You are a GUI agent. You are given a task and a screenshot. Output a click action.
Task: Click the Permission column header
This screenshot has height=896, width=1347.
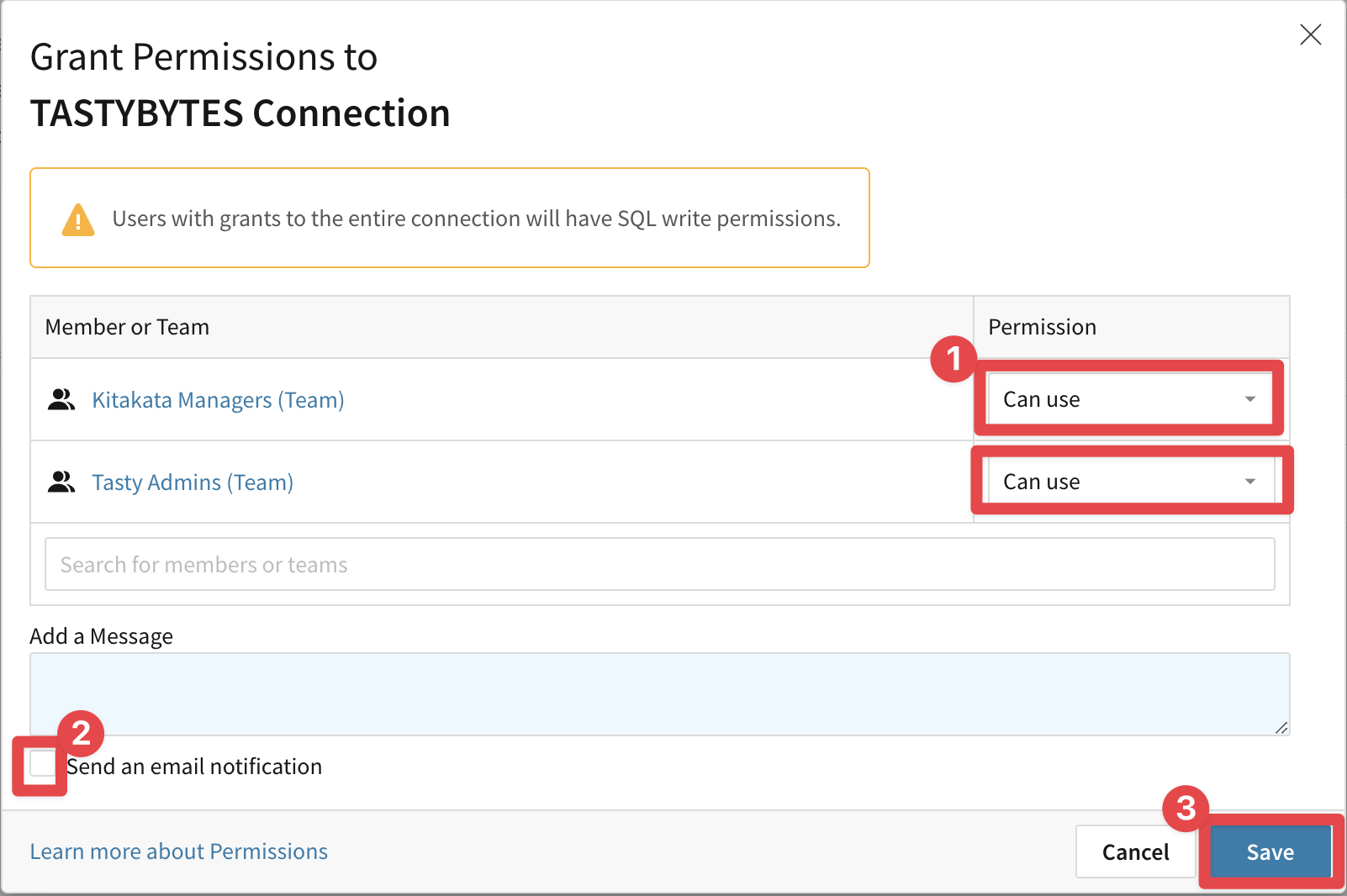click(1042, 327)
